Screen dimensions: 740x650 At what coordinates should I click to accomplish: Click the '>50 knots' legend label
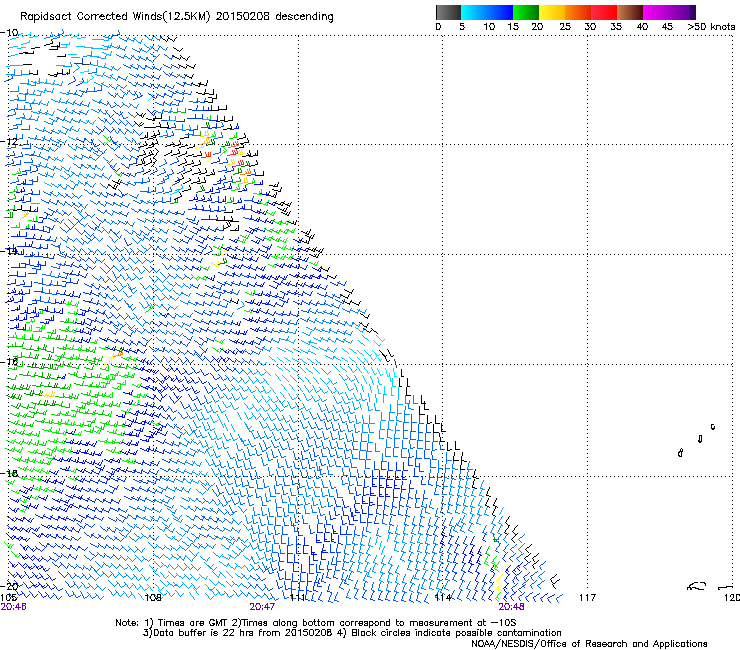point(711,27)
